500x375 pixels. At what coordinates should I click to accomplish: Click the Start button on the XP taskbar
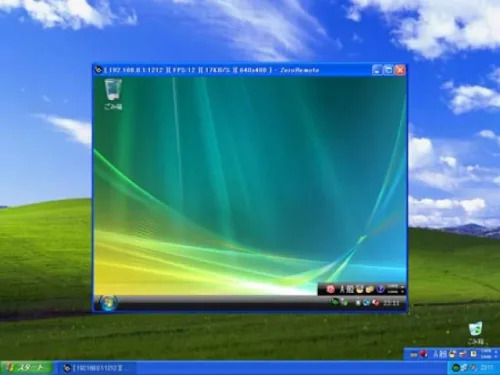click(26, 368)
